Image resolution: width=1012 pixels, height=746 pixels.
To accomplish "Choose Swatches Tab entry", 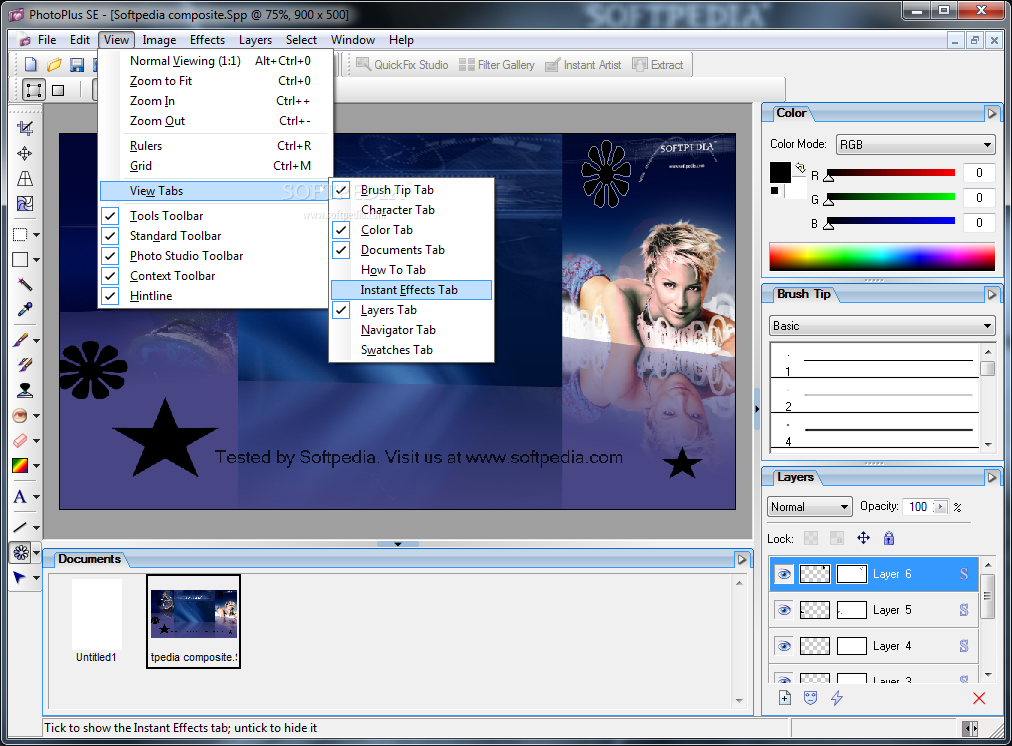I will pyautogui.click(x=412, y=350).
